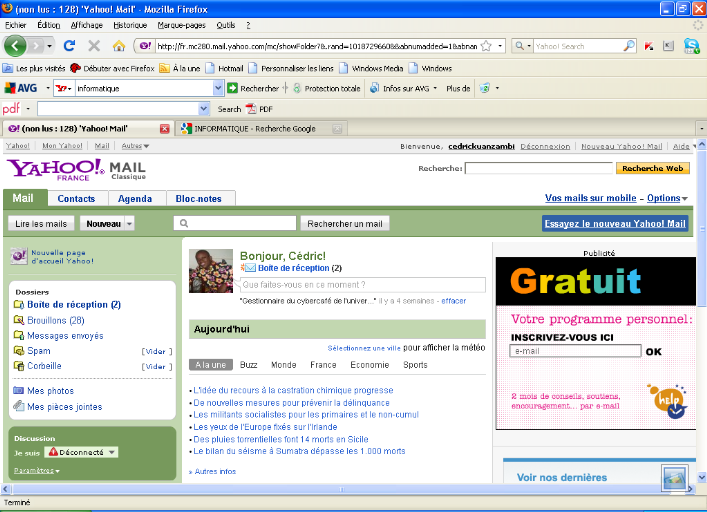
Task: Reload the page with the blue Reload icon
Action: [x=69, y=46]
